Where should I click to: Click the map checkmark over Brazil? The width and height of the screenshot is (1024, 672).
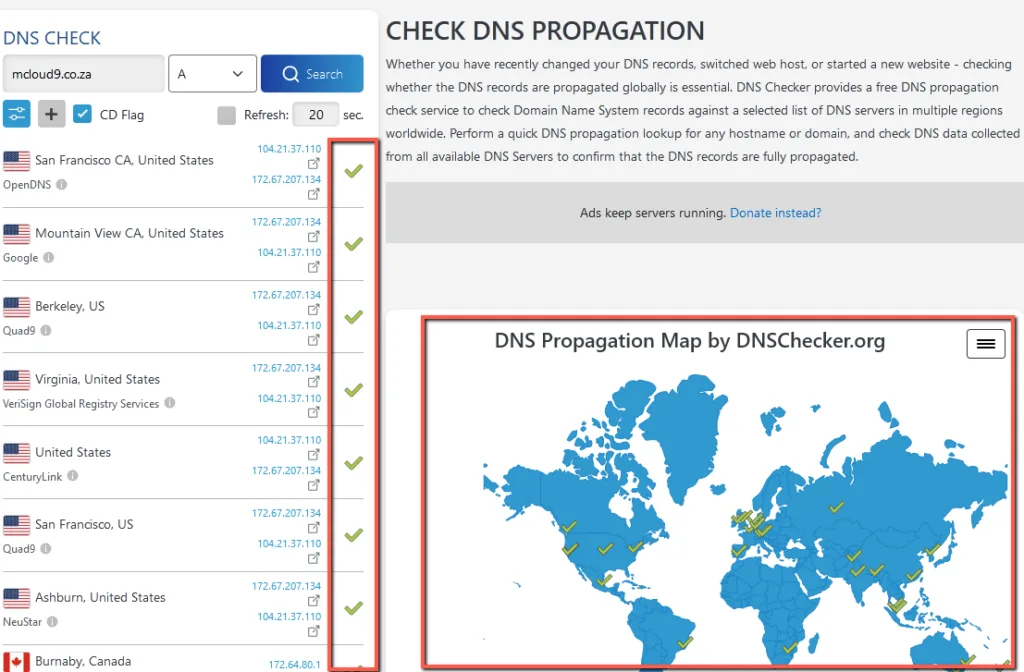684,643
